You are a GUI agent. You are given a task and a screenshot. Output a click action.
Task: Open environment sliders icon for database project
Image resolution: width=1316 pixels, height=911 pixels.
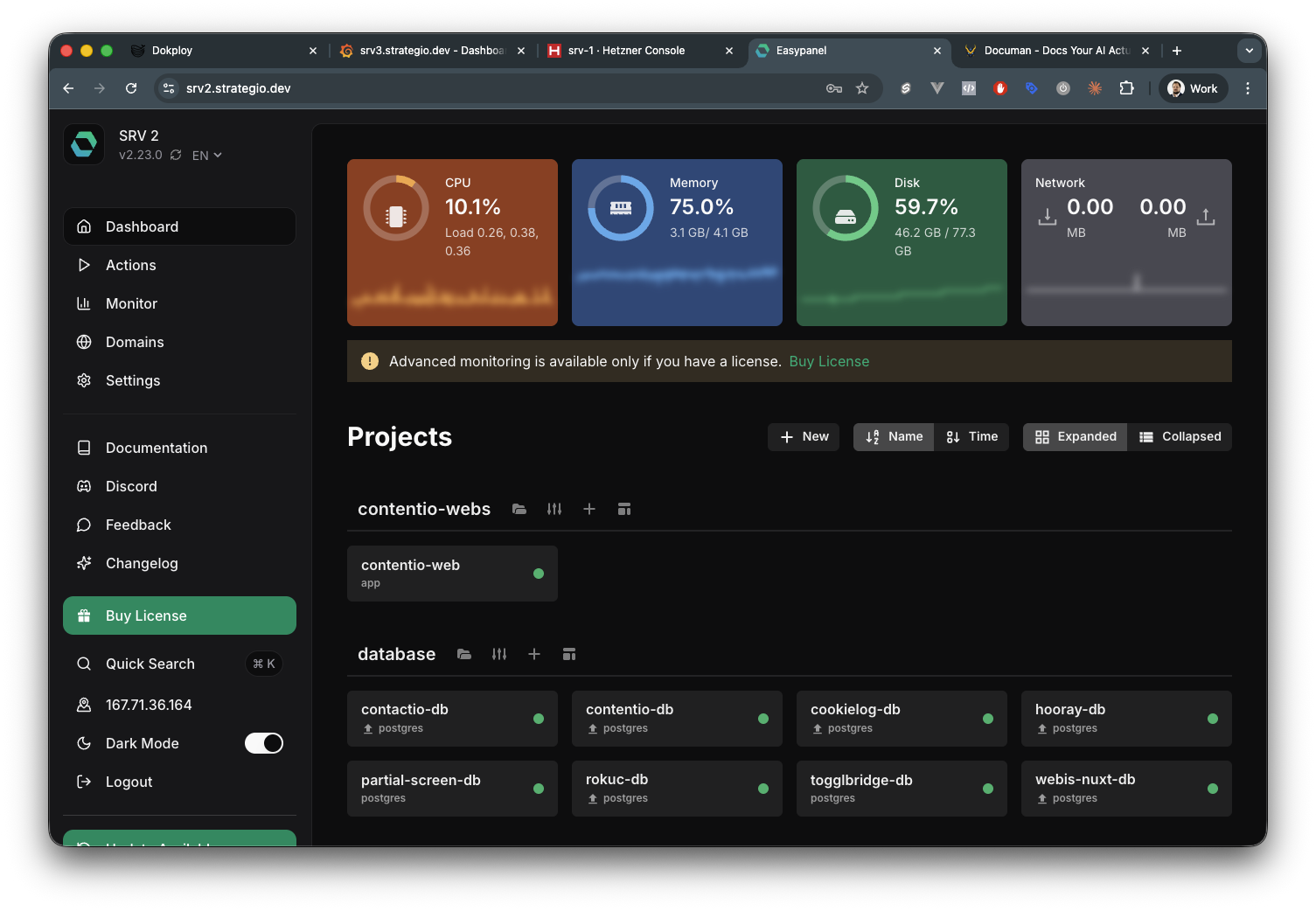(499, 654)
